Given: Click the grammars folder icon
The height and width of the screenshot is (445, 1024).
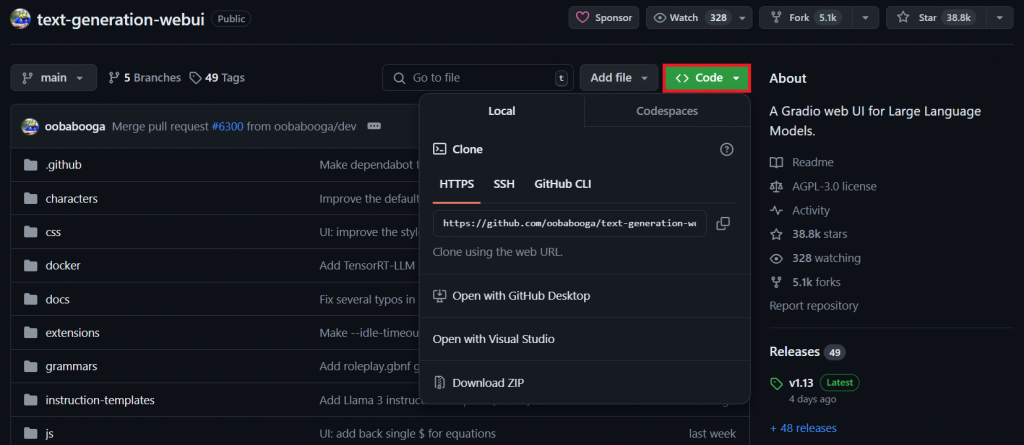Looking at the screenshot, I should click(x=30, y=367).
